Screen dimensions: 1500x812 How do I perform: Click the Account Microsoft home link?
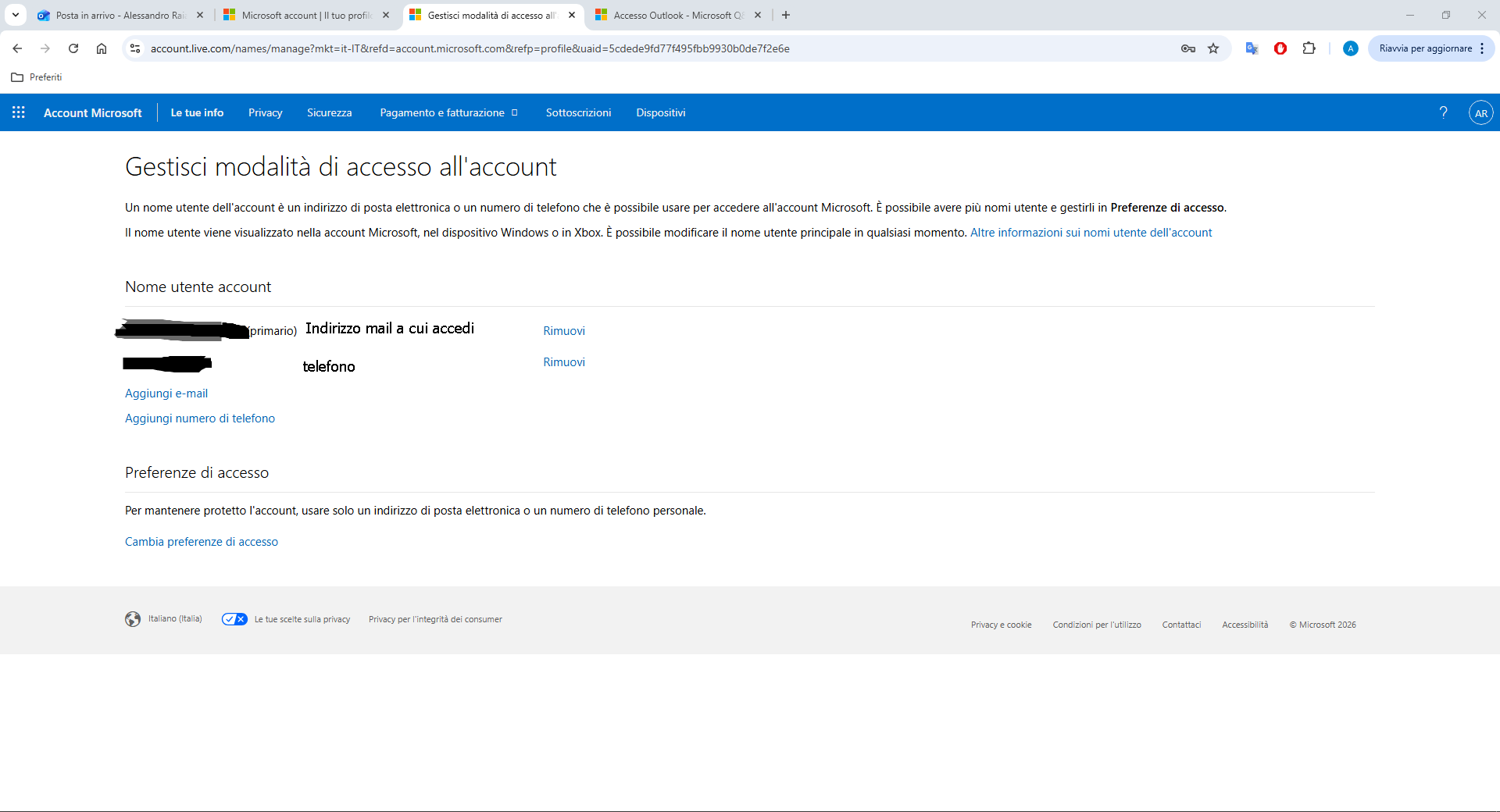click(93, 112)
